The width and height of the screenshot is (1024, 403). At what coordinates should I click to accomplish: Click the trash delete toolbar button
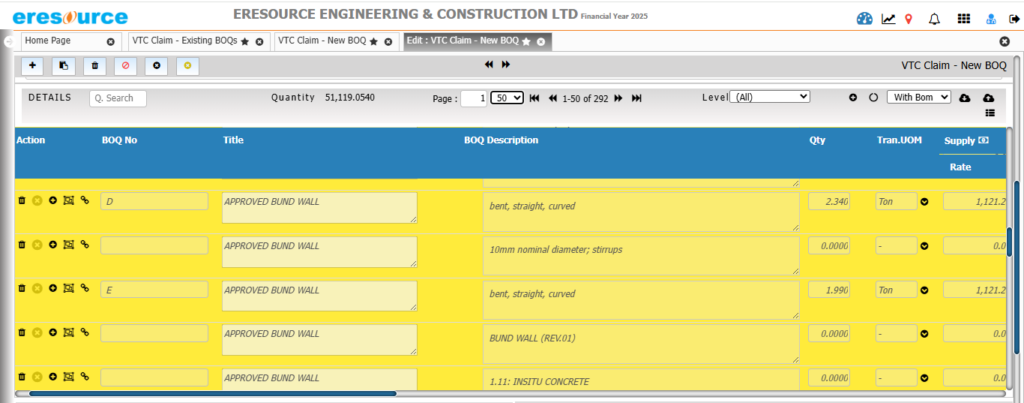tap(95, 66)
